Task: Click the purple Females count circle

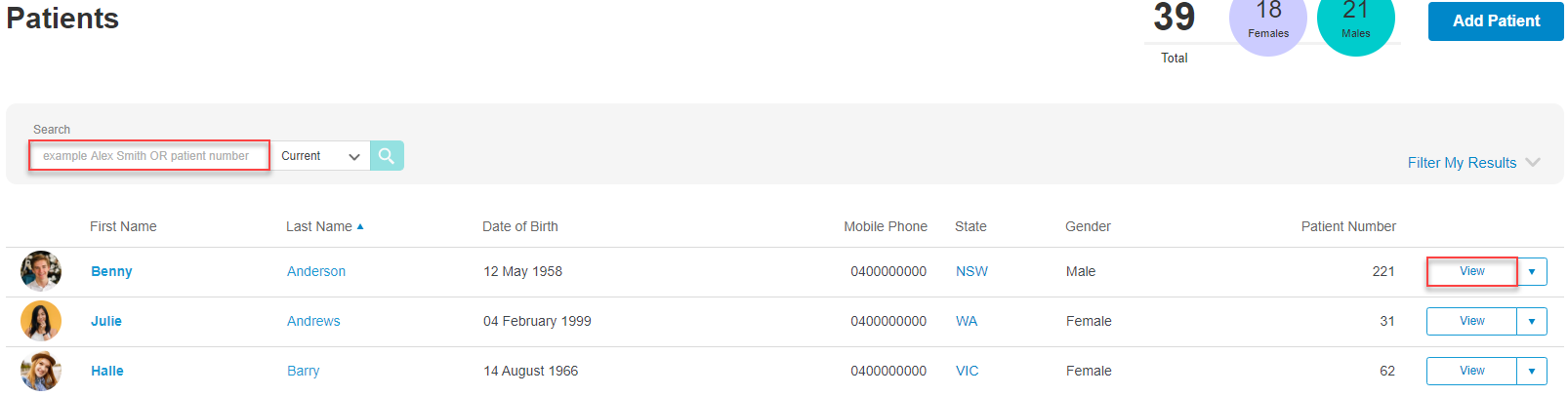Action: click(x=1268, y=20)
